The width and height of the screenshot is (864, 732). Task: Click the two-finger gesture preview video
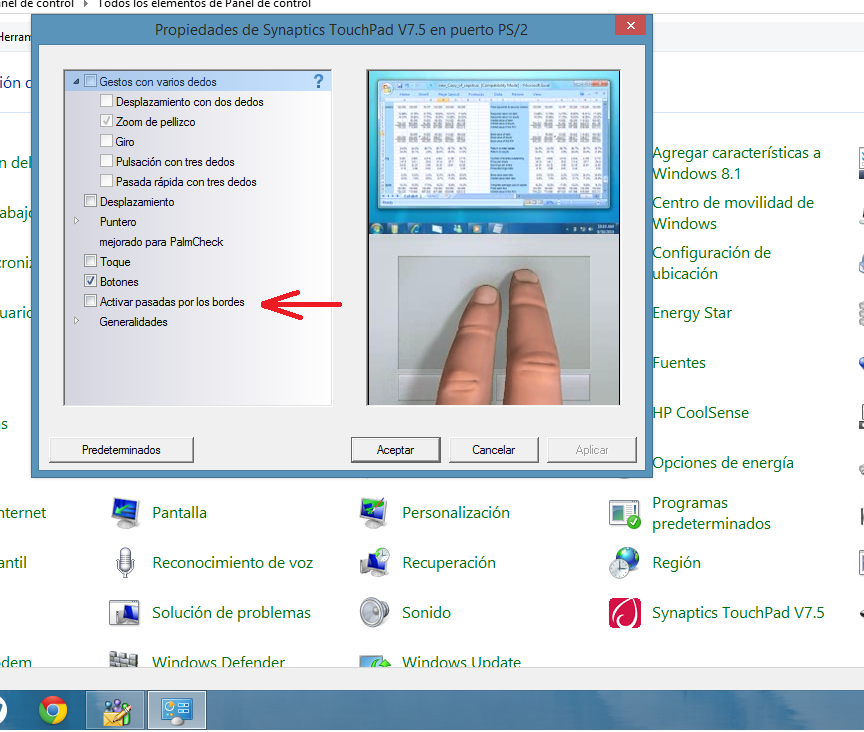[x=493, y=238]
